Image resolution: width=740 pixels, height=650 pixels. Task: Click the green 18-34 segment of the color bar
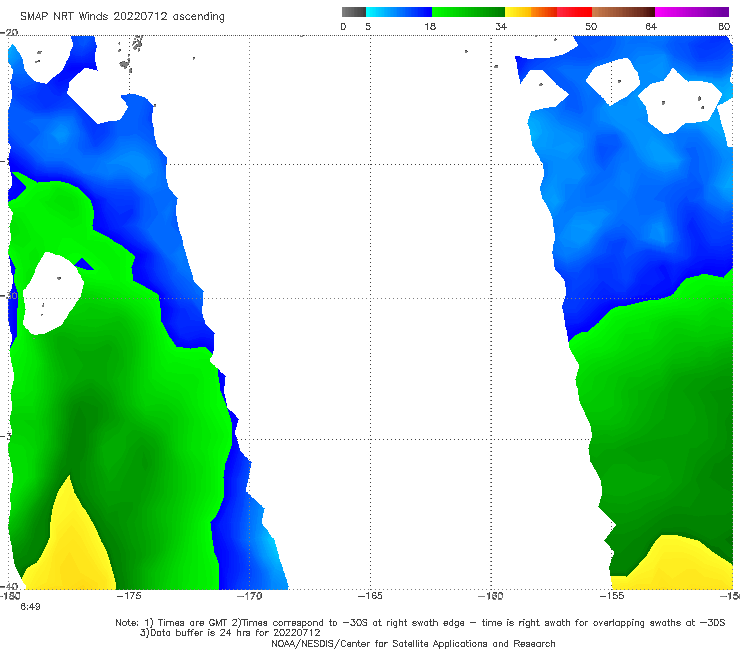[468, 12]
